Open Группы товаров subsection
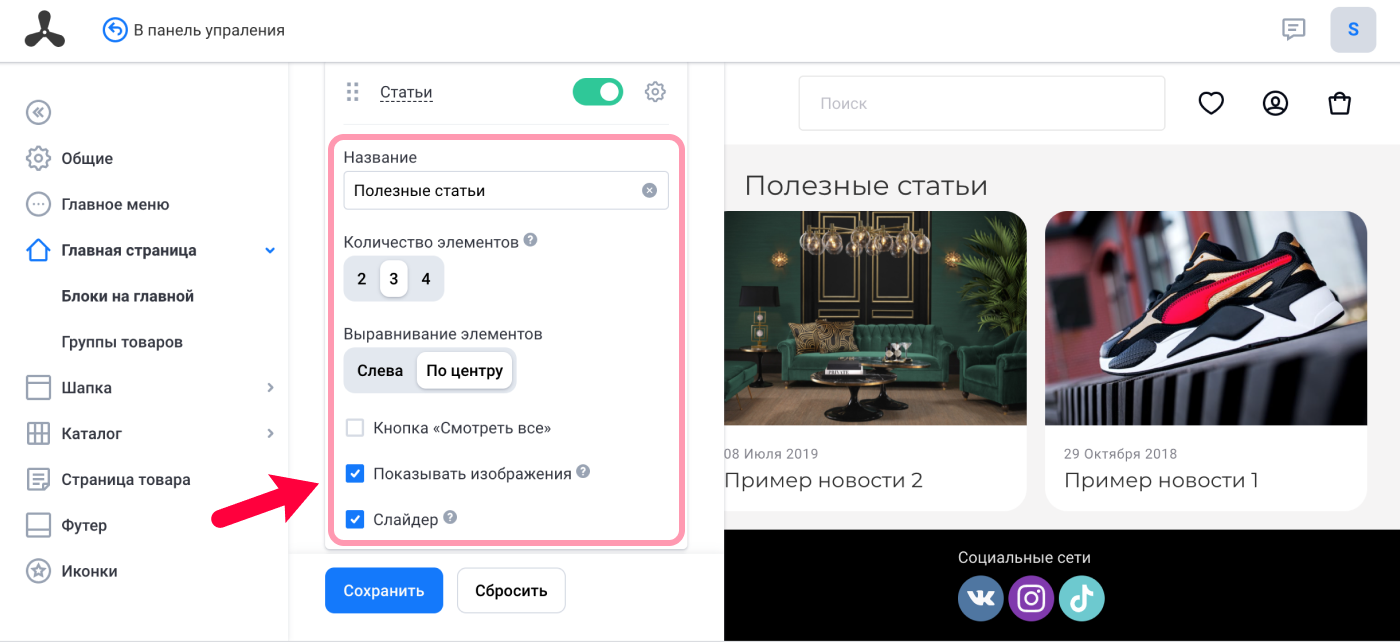This screenshot has width=1400, height=642. (122, 342)
